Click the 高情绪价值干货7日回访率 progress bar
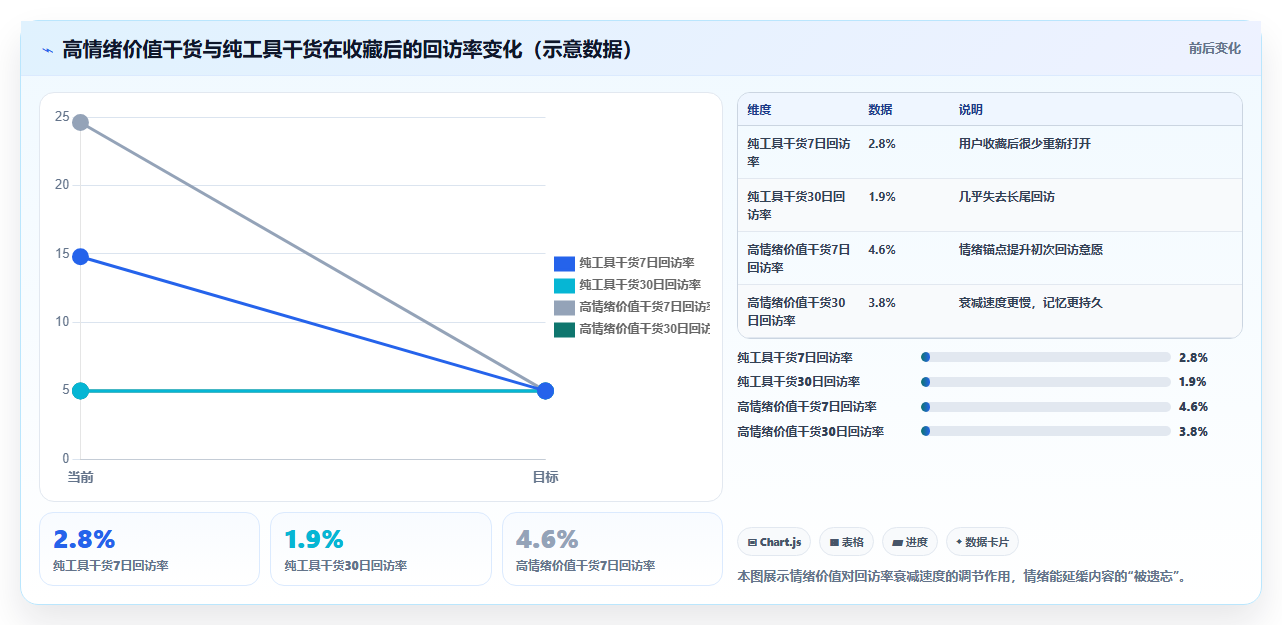Viewport: 1282px width, 625px height. (x=1046, y=406)
